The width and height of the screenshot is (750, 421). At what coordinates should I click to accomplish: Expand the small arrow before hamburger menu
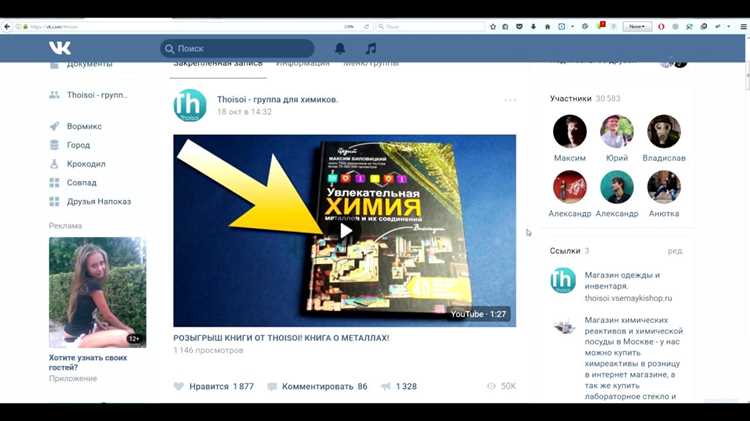tap(728, 27)
